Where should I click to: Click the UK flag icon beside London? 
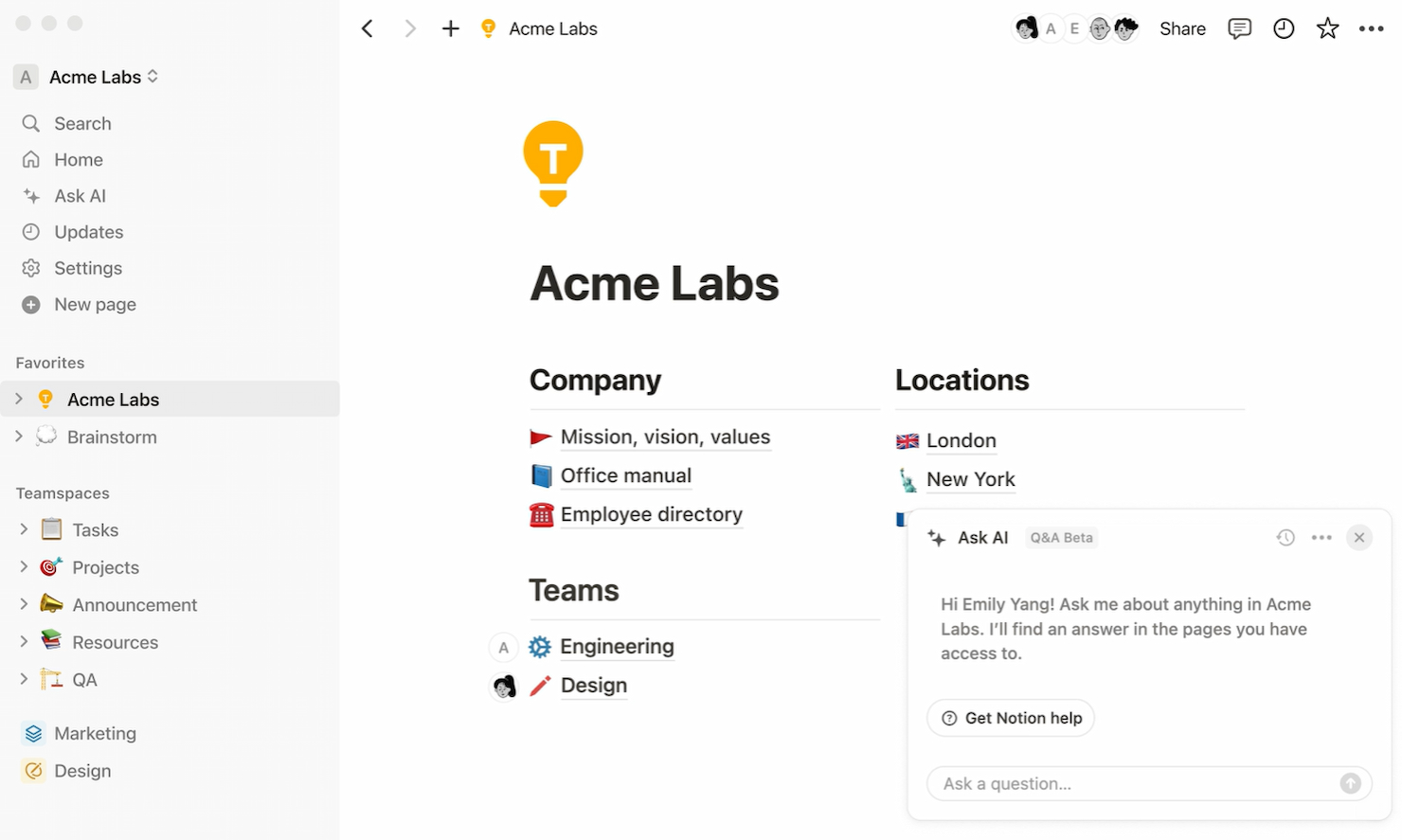908,440
